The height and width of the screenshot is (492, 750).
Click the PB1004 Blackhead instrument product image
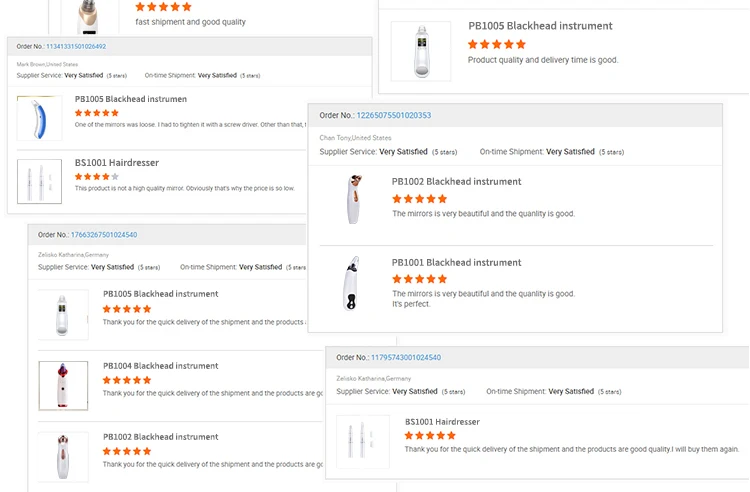(63, 386)
